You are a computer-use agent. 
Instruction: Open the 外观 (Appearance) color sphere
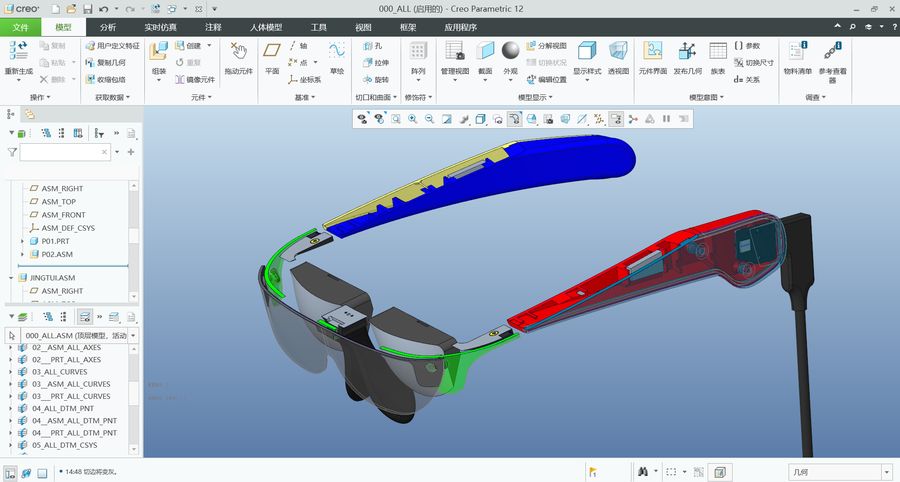pos(510,57)
